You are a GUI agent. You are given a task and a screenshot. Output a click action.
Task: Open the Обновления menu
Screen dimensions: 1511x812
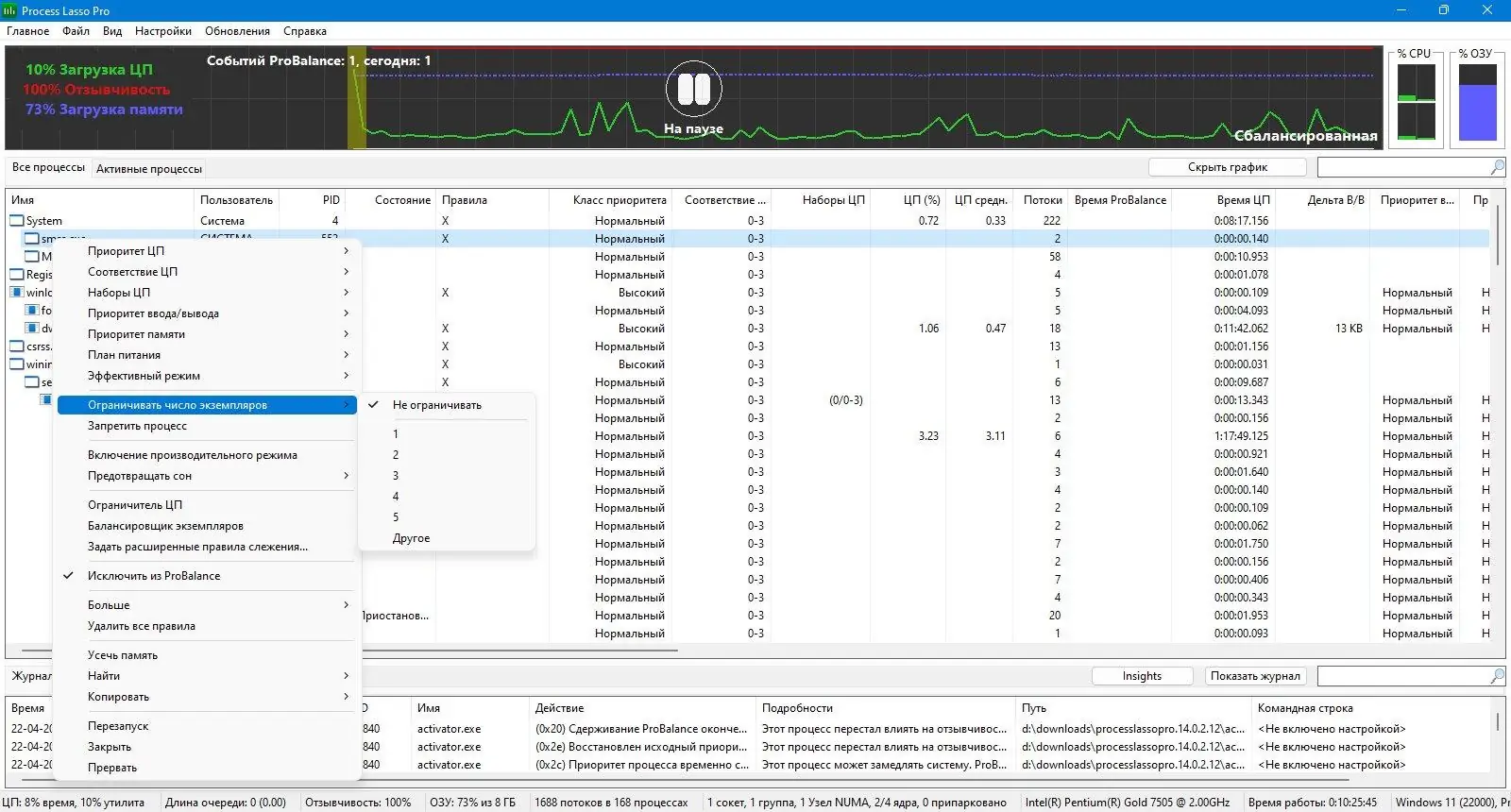click(x=237, y=31)
